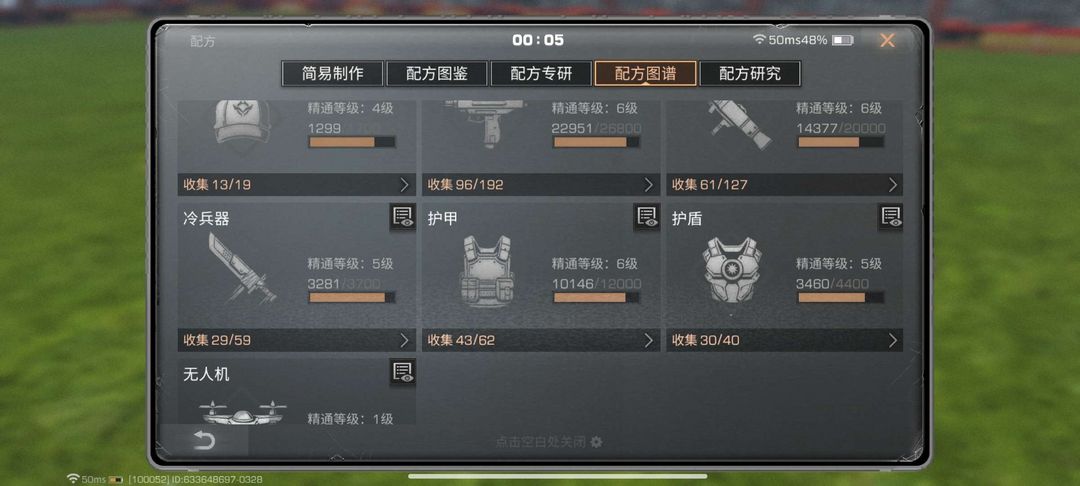Expand the 收集 96/192 collection row
1080x486 pixels.
(x=541, y=184)
